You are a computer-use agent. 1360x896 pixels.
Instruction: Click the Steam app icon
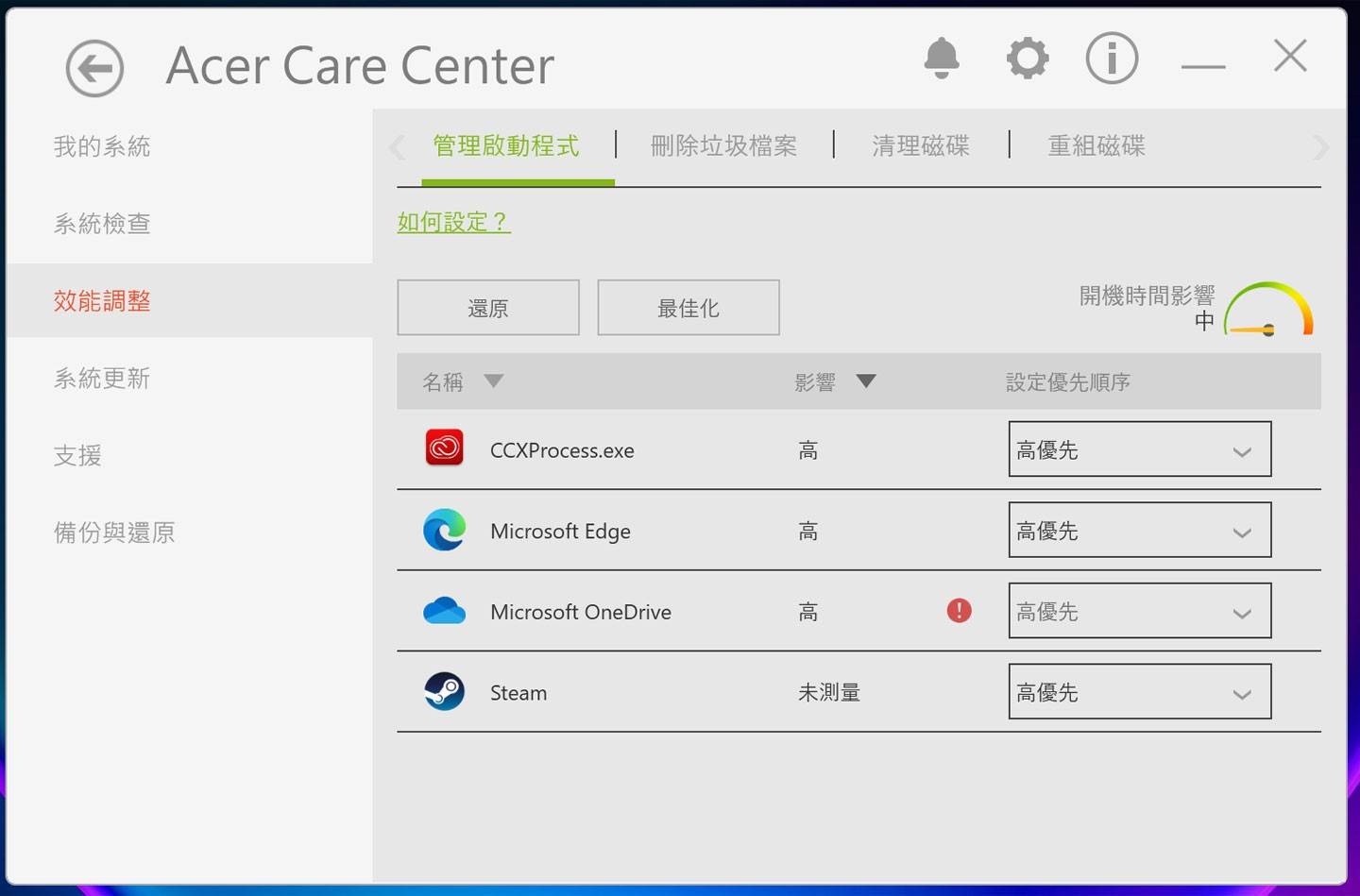click(444, 692)
